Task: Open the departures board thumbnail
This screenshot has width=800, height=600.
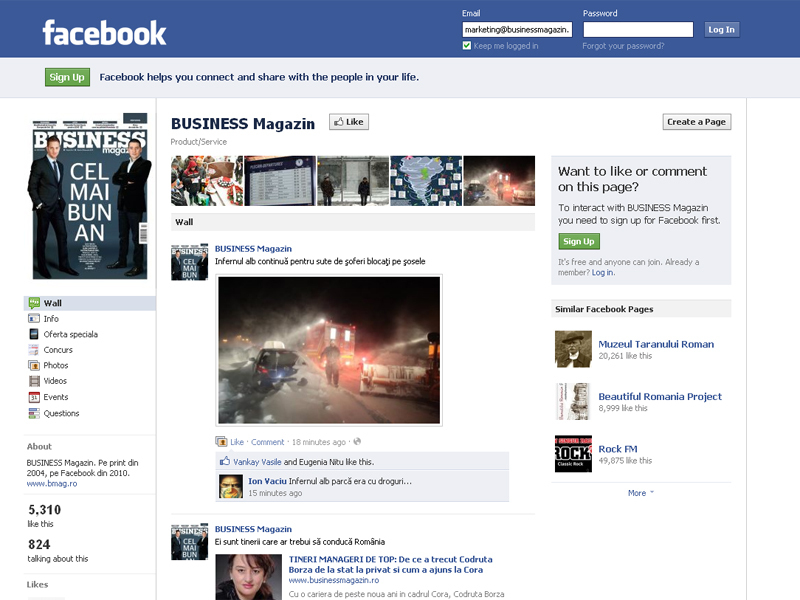Action: click(280, 181)
